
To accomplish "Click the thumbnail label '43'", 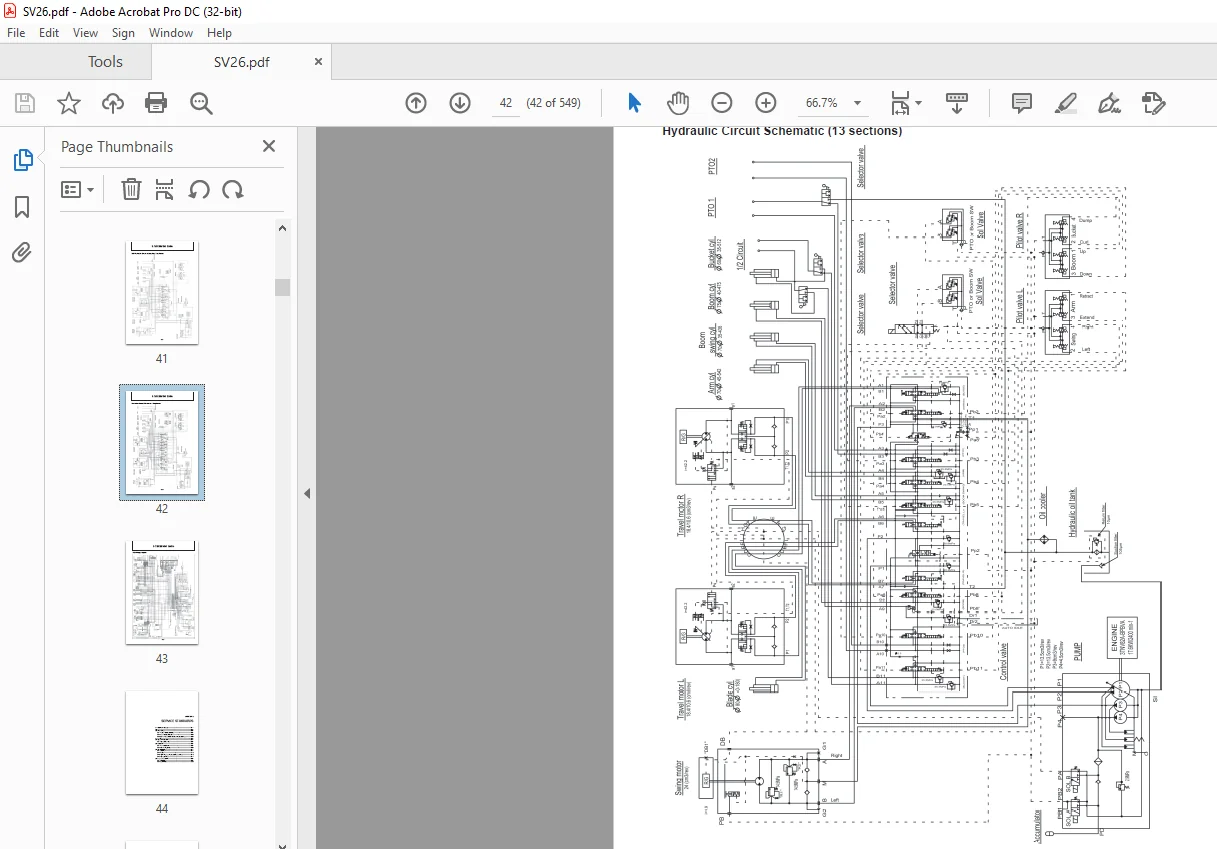I will [162, 659].
